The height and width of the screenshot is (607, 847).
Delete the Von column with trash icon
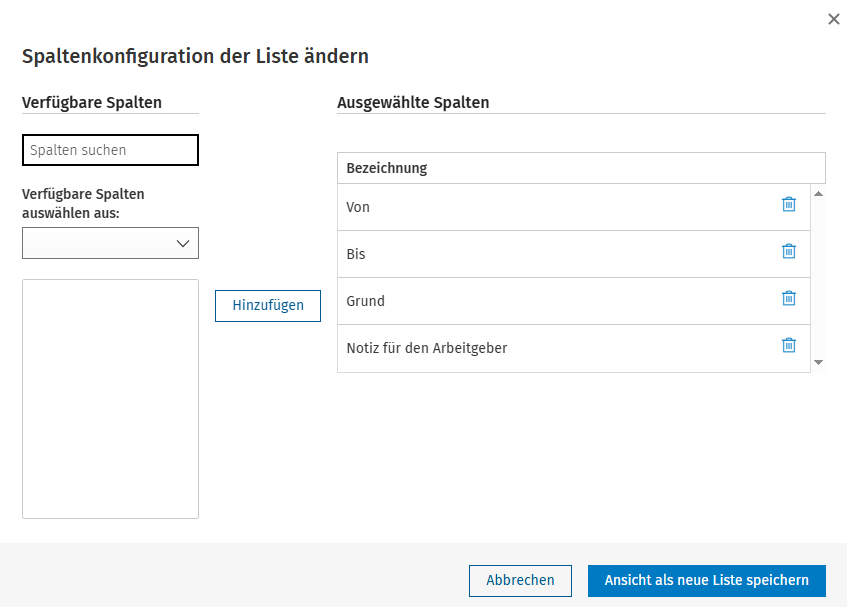(789, 204)
